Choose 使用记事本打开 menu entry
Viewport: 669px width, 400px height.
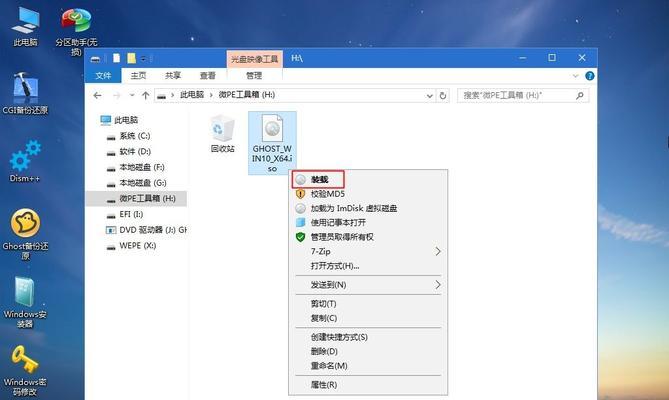pos(368,223)
